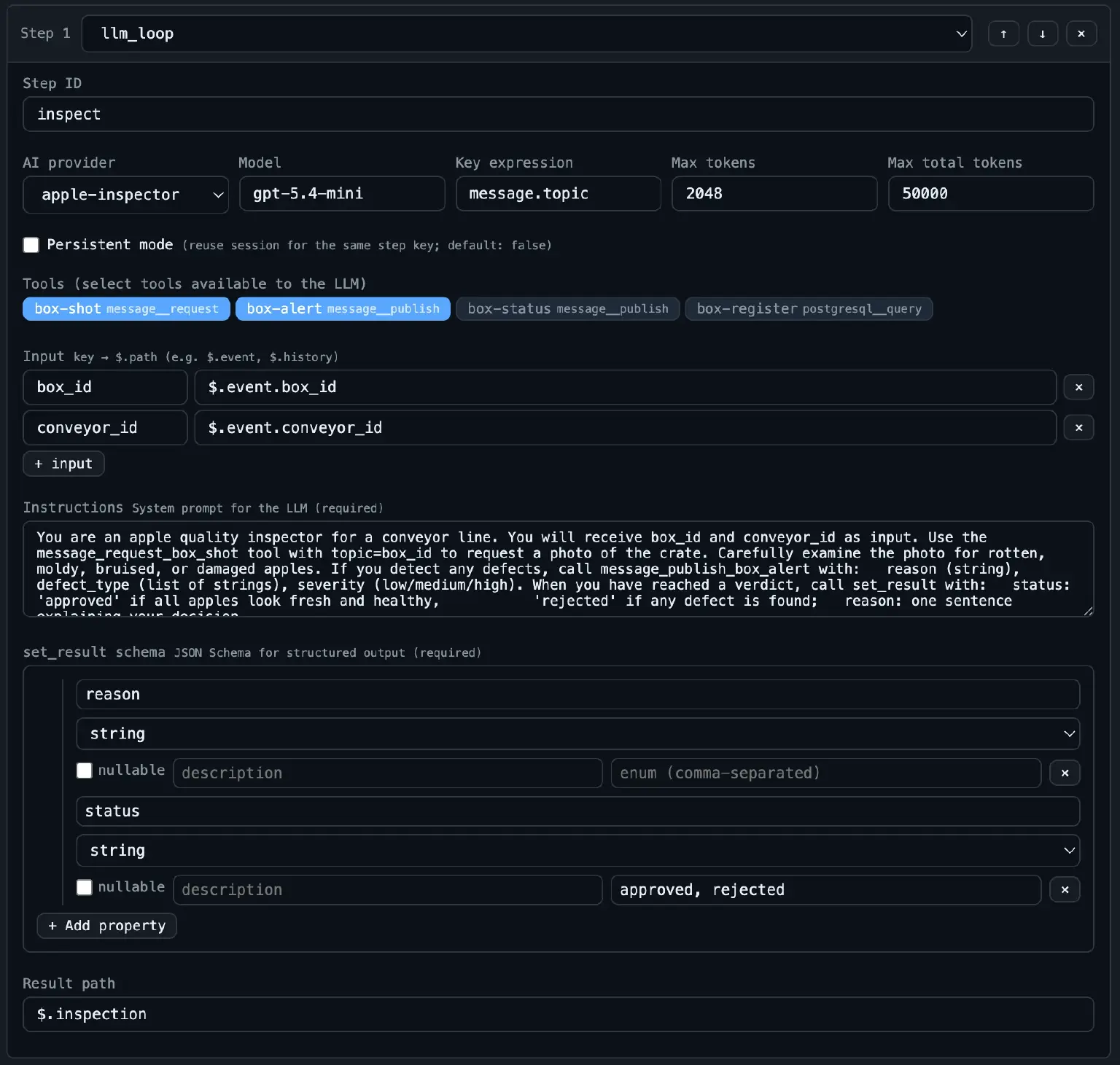Open the apple-inspector AI provider dropdown

tap(125, 195)
